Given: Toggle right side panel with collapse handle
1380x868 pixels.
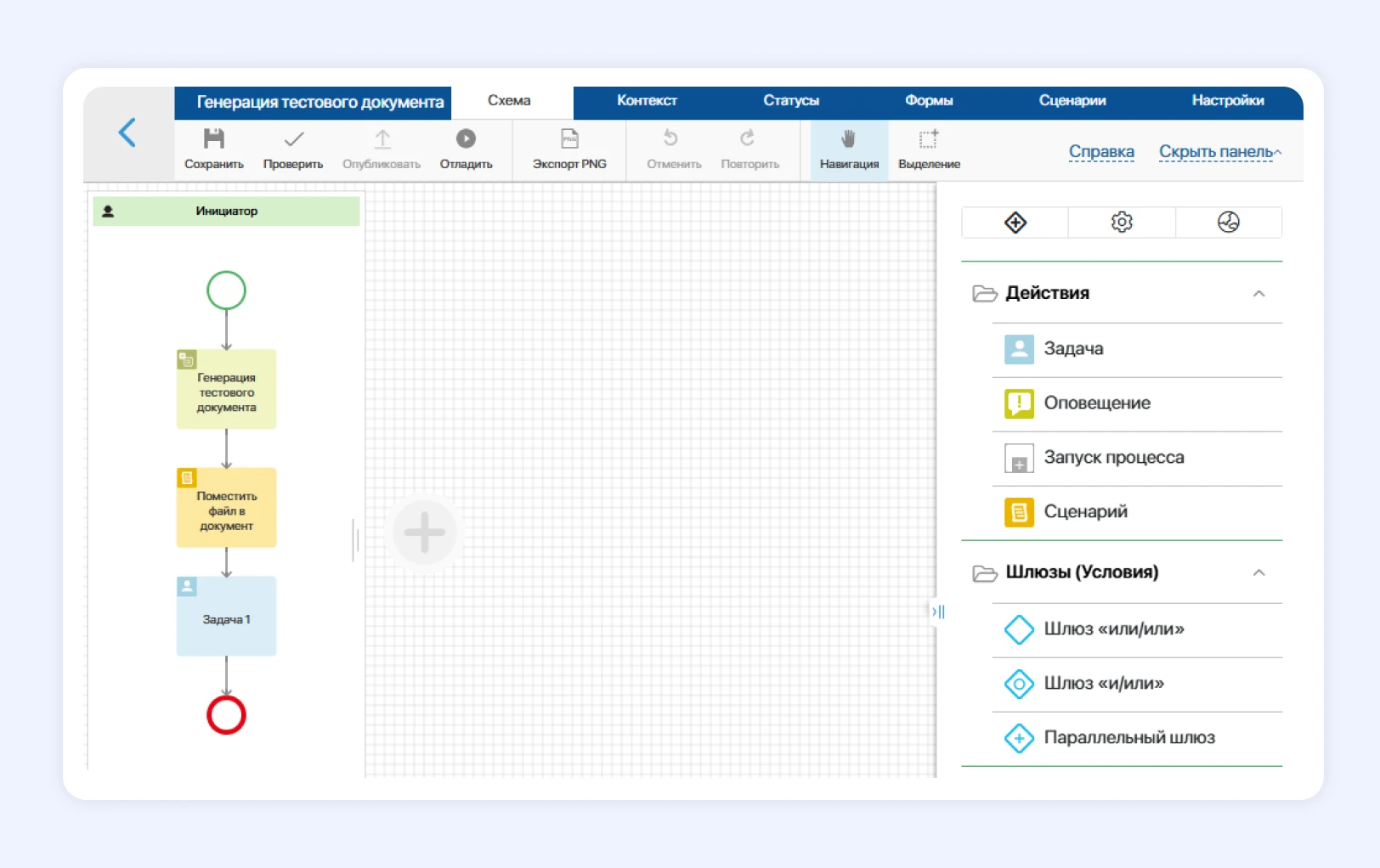Looking at the screenshot, I should click(x=938, y=612).
